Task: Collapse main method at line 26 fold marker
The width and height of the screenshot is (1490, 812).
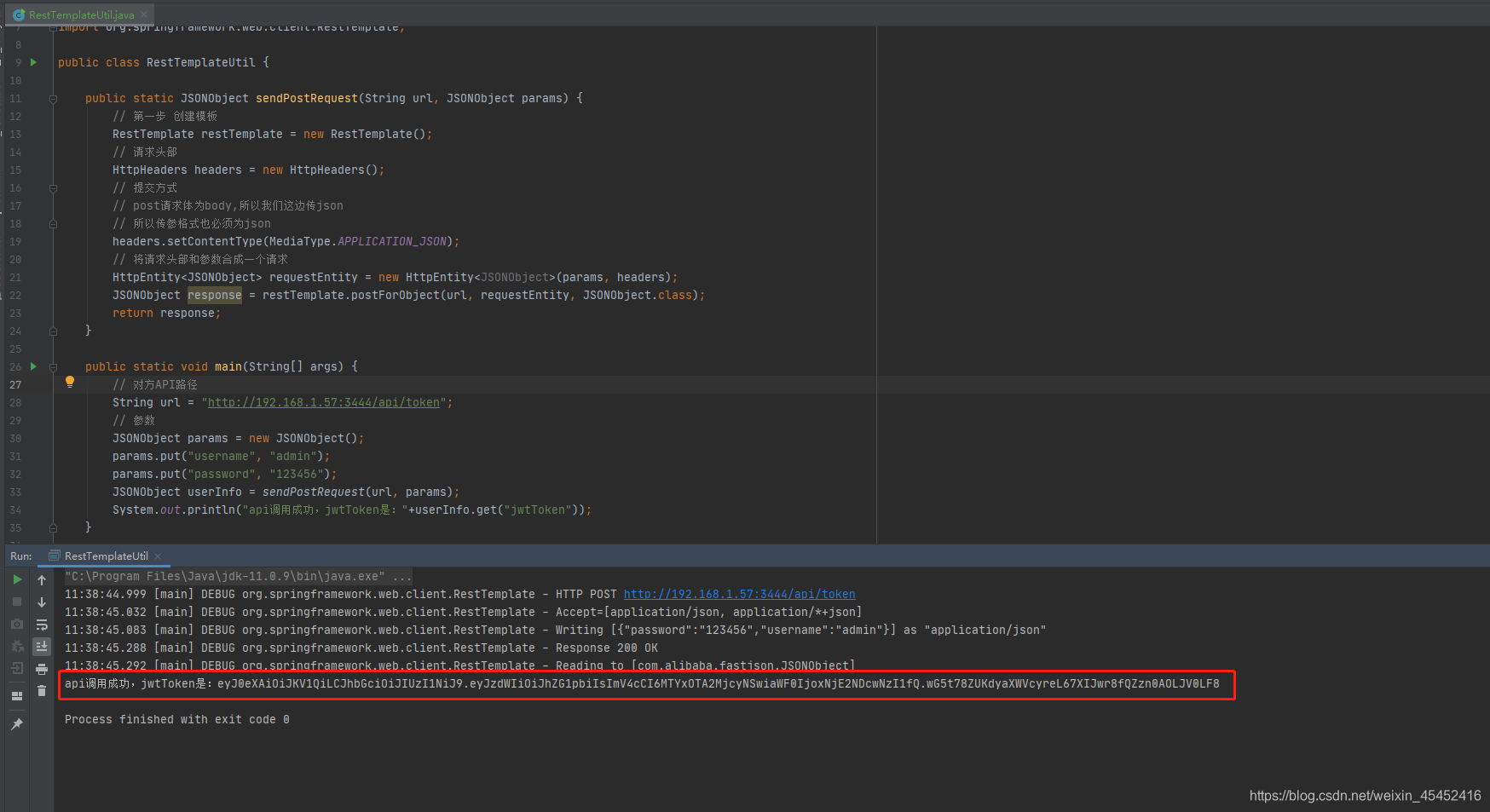Action: 53,367
